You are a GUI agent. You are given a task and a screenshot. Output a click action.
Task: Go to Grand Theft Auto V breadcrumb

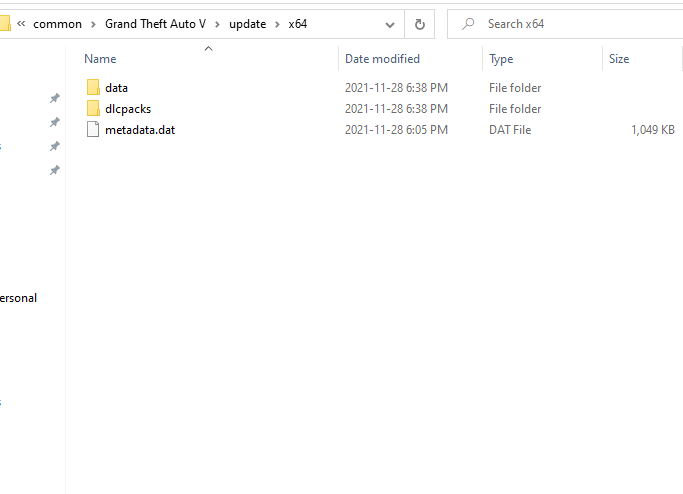(156, 24)
